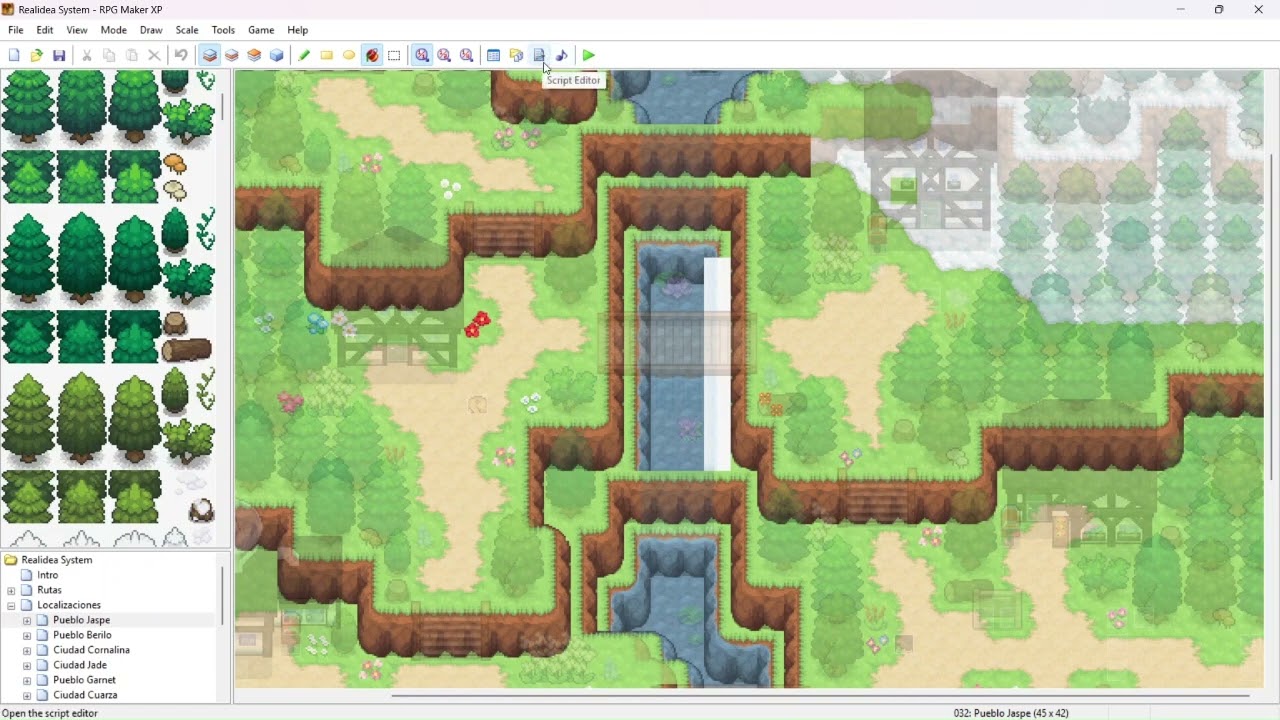Open project using the folder toolbar icon
The width and height of the screenshot is (1280, 720).
click(x=36, y=56)
